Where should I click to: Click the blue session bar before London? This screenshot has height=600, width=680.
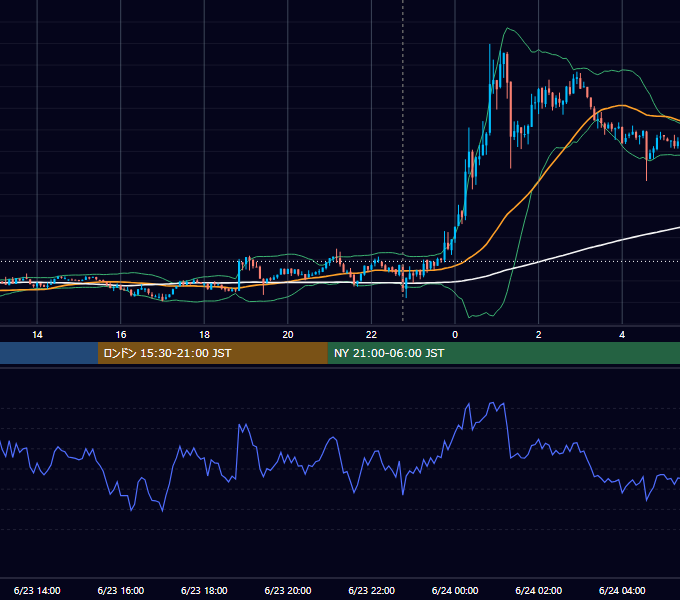[x=49, y=353]
